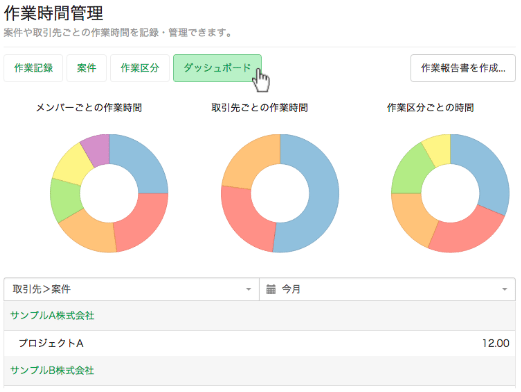Click the ダッシュボード tab
The image size is (521, 392).
217,68
